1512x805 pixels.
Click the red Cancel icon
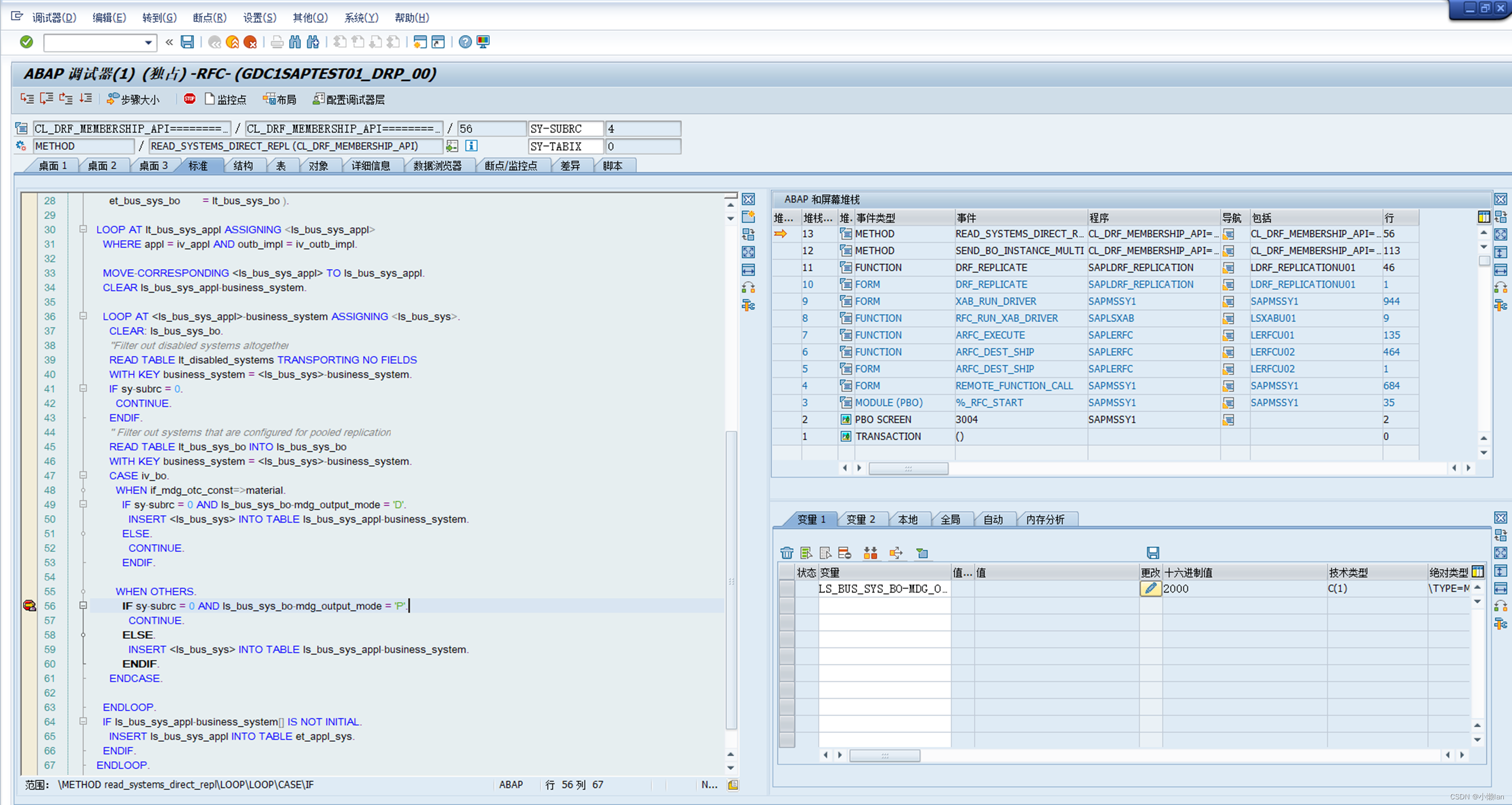250,42
